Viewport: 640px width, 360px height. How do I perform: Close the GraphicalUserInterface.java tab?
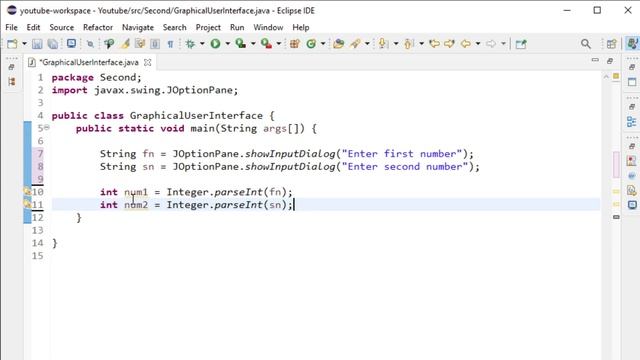148,62
